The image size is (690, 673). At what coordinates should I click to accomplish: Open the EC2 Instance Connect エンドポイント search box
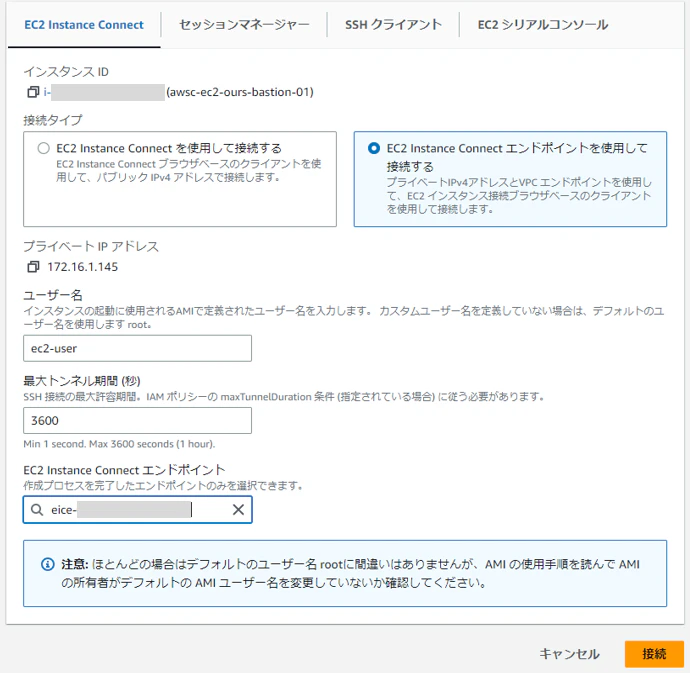137,510
